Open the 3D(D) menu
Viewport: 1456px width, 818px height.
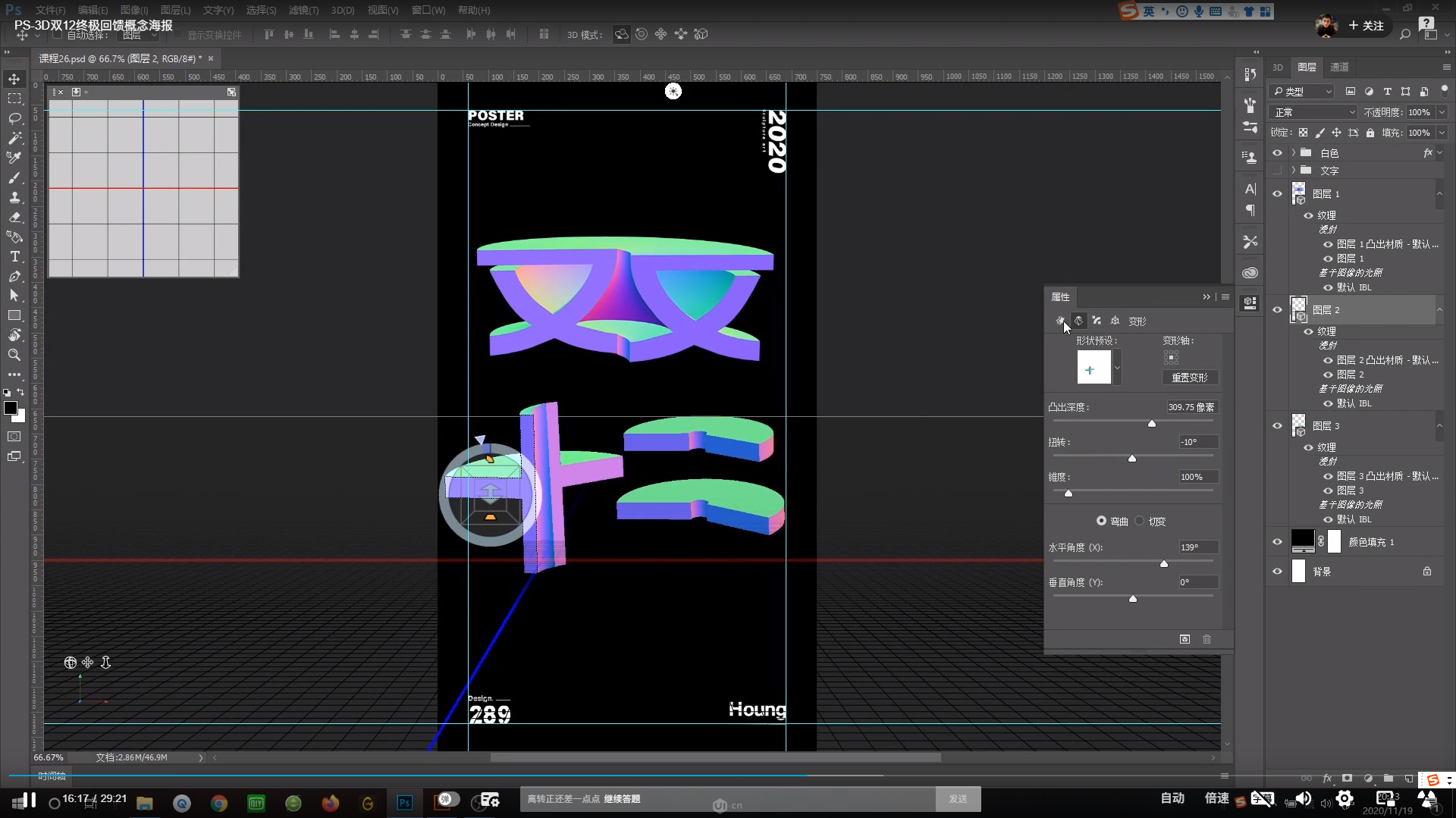[x=343, y=10]
